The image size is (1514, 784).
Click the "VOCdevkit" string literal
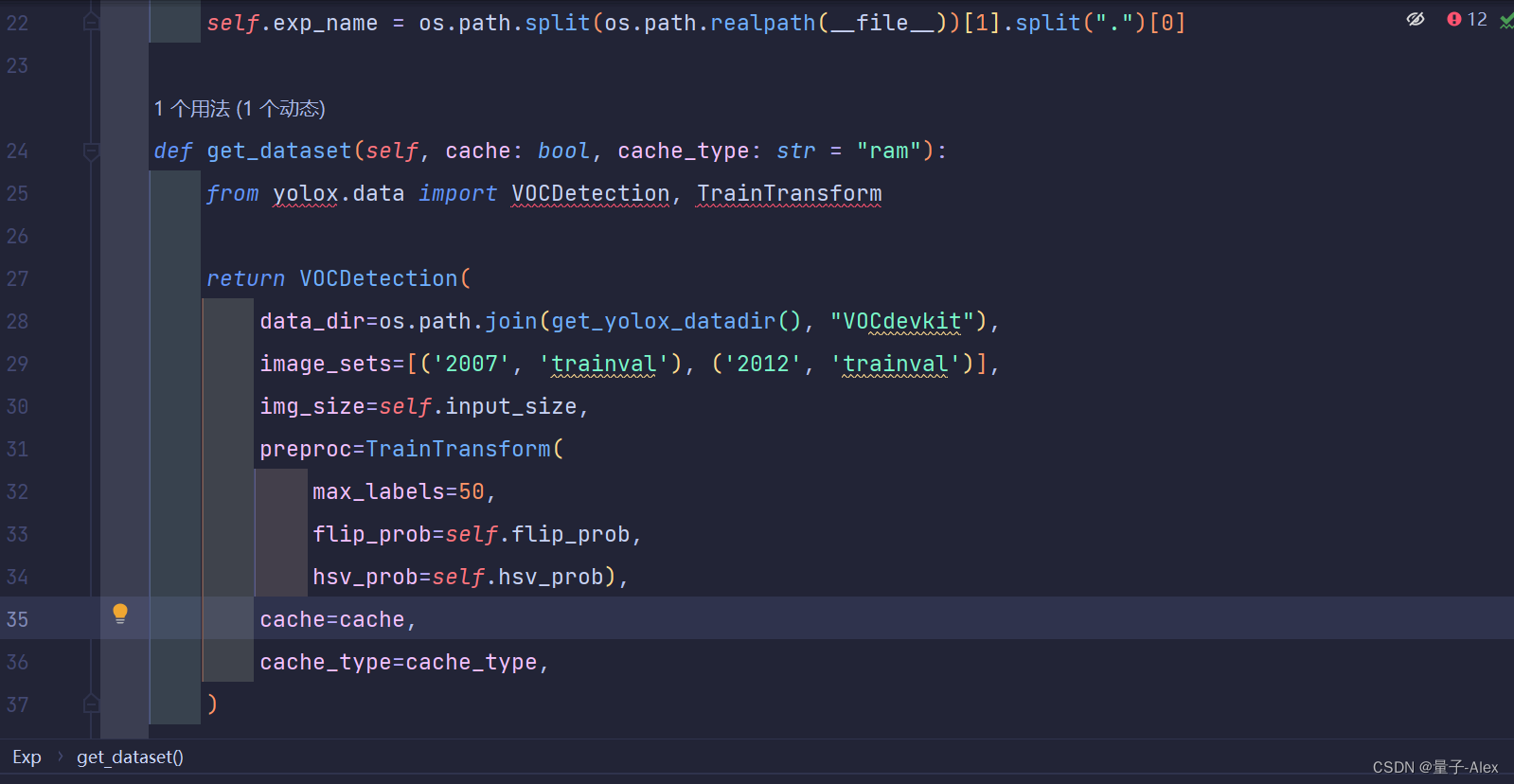(902, 321)
